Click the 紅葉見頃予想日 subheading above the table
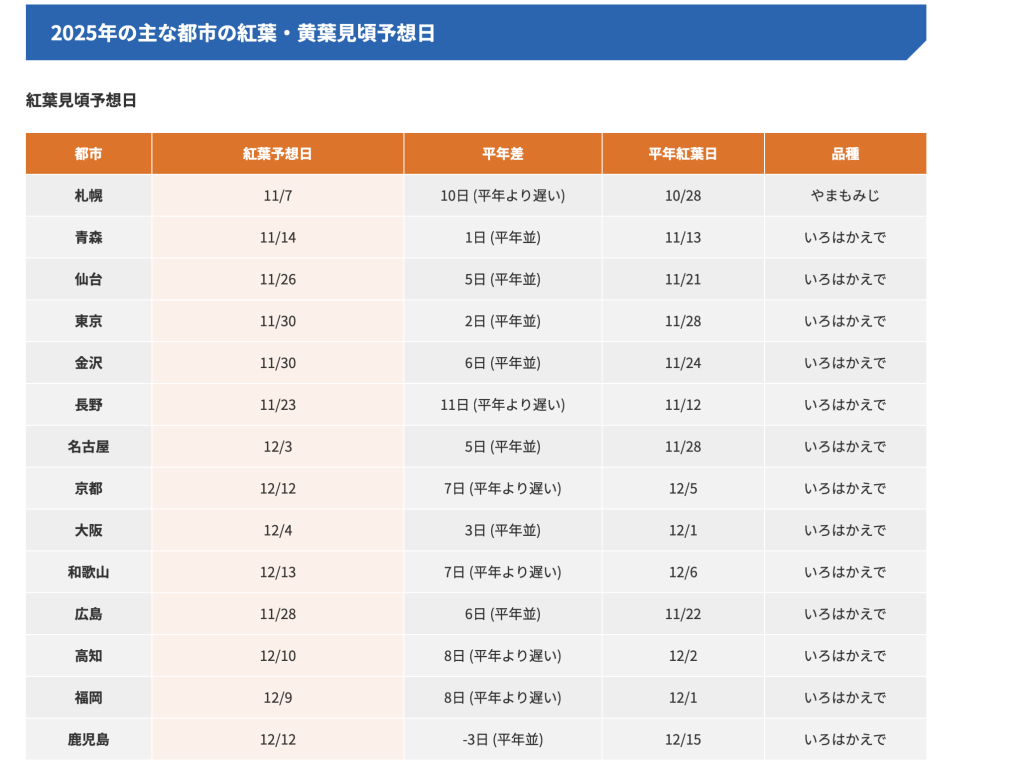The image size is (1024, 774). pos(81,100)
